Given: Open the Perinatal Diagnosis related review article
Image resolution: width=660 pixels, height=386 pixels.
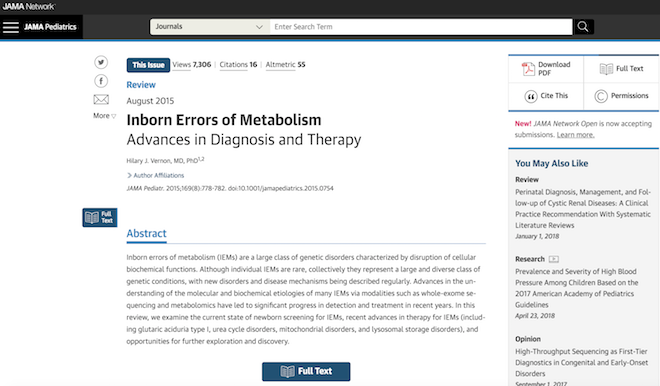Looking at the screenshot, I should [x=583, y=208].
